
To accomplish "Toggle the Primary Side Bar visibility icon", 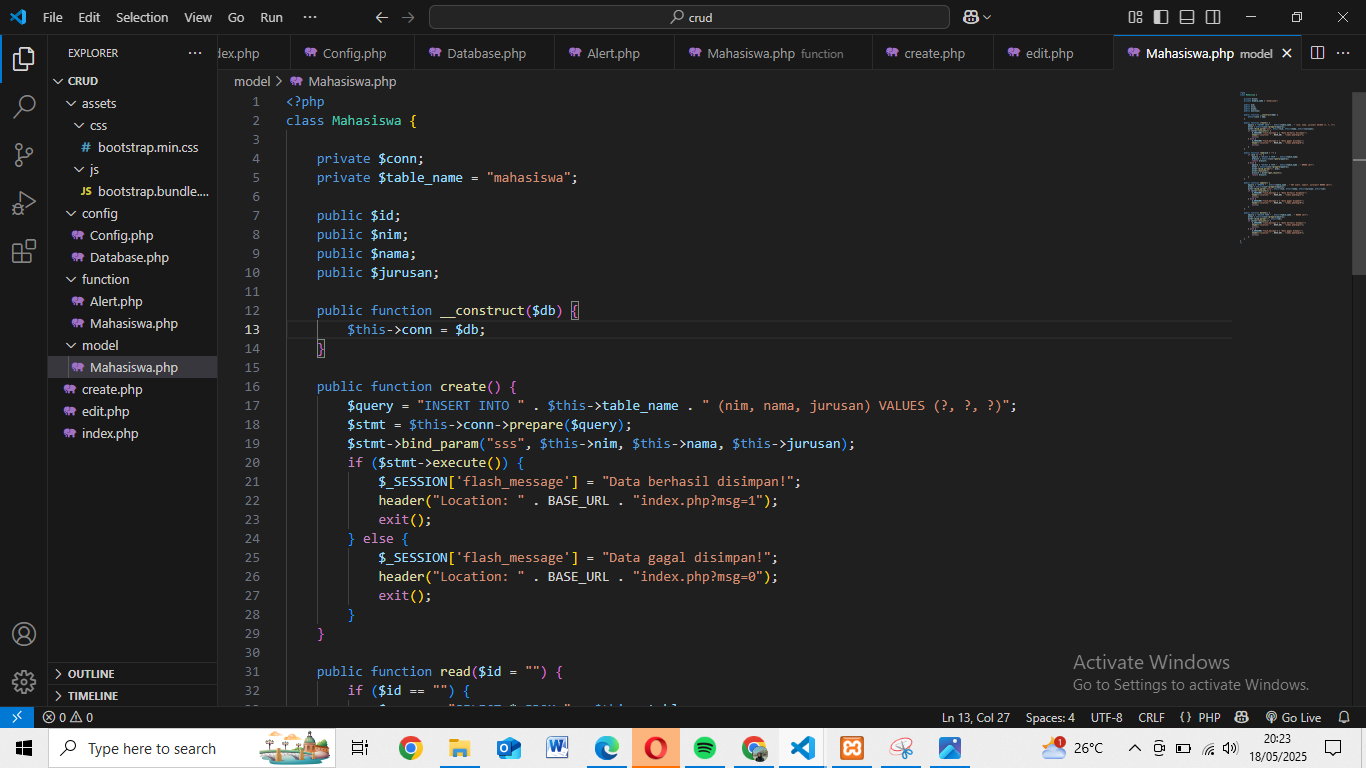I will click(1159, 17).
